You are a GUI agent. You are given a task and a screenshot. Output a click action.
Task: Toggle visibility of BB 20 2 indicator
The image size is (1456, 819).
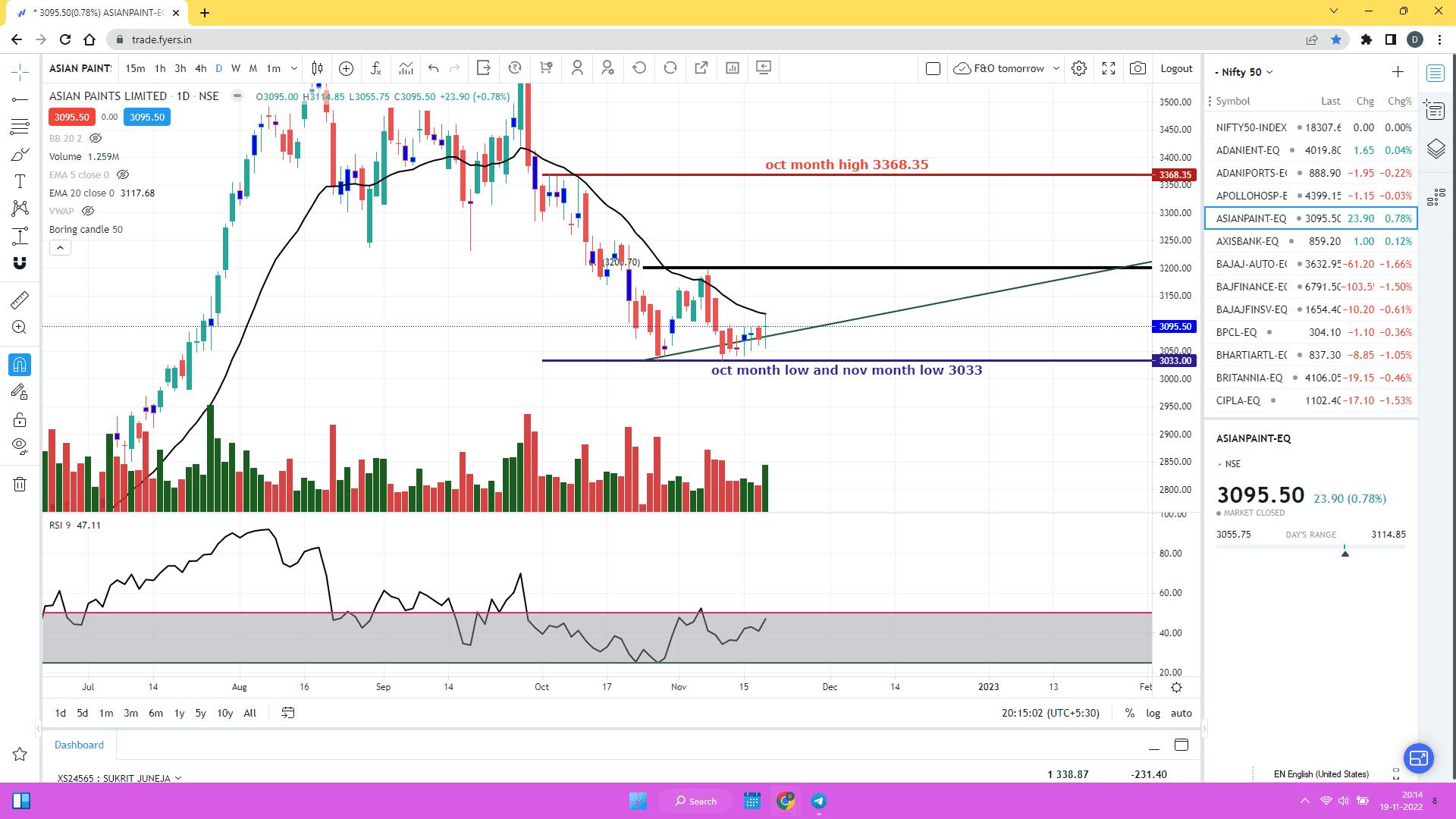coord(96,139)
